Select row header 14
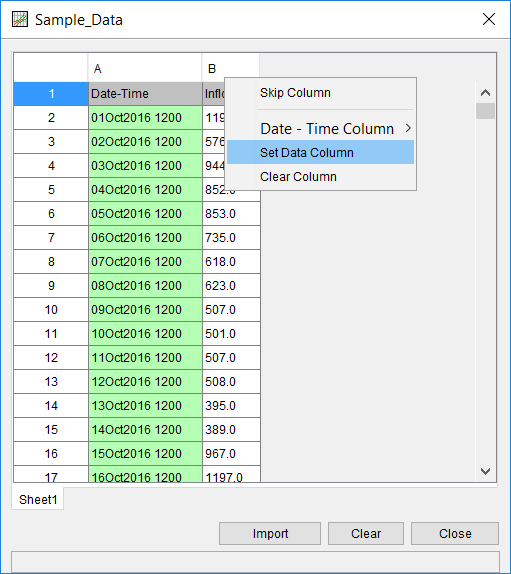The width and height of the screenshot is (511, 574). (51, 405)
